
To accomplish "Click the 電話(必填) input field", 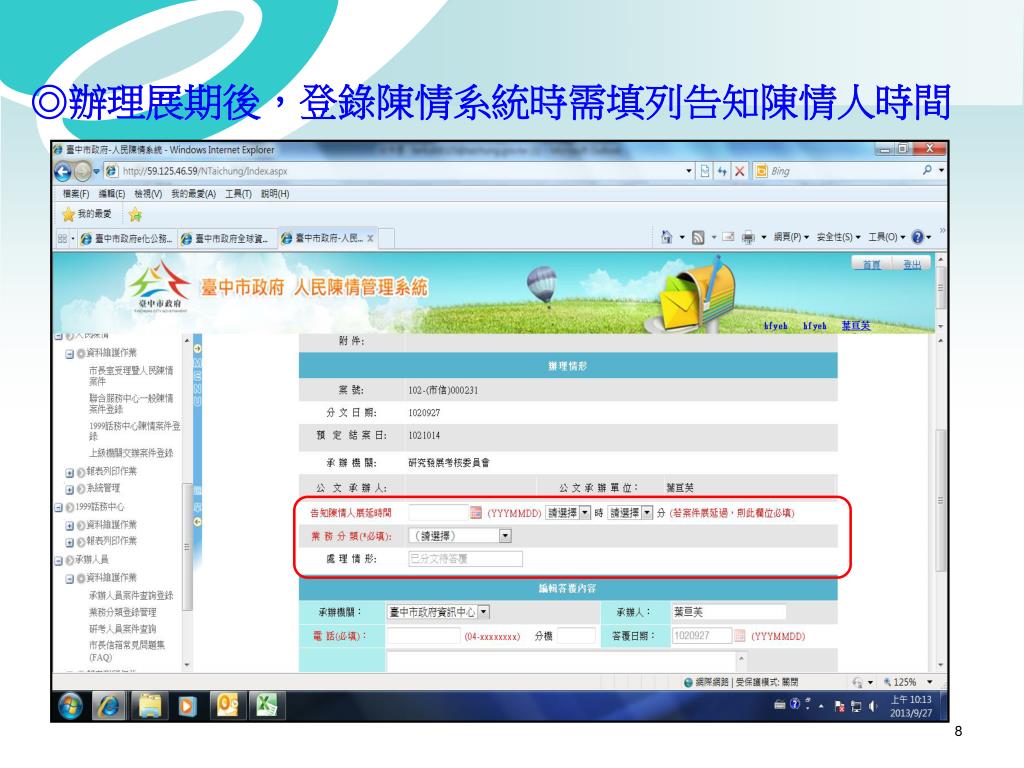I will click(x=423, y=635).
